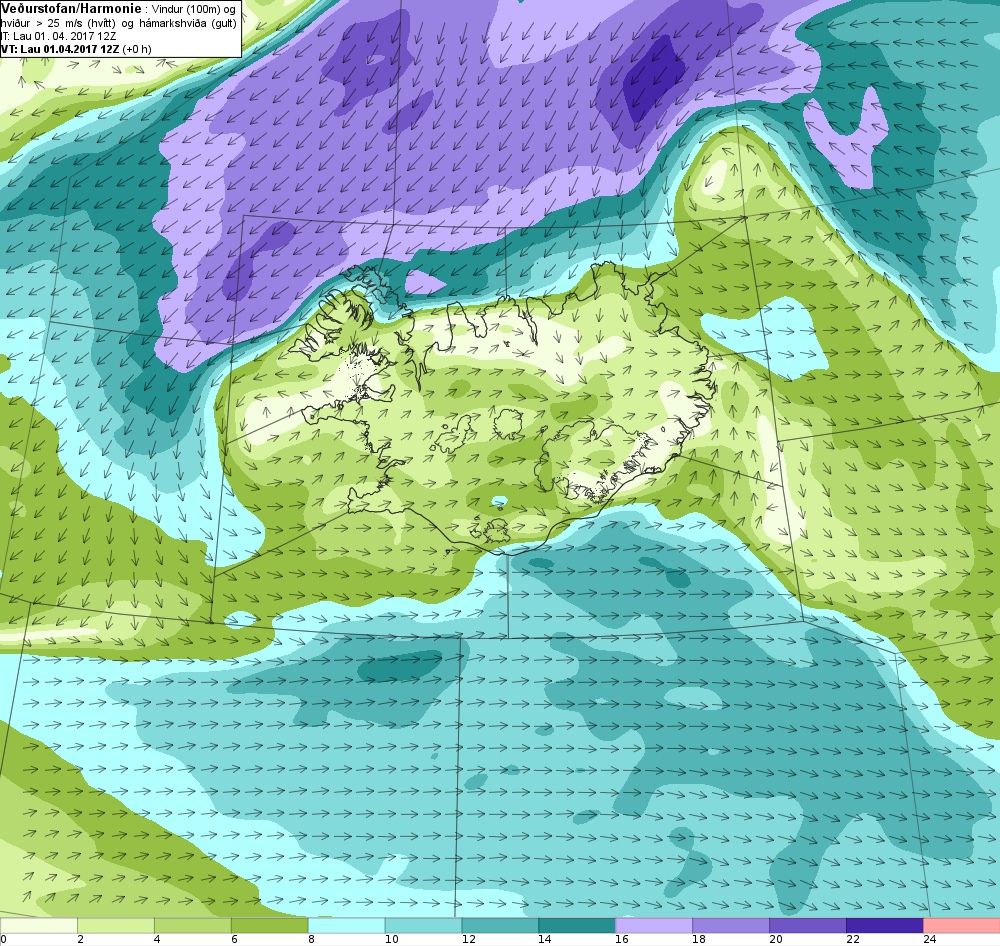Click the pale cyan 8–10 m/s legend swatch
This screenshot has width=1000, height=946.
click(x=346, y=925)
